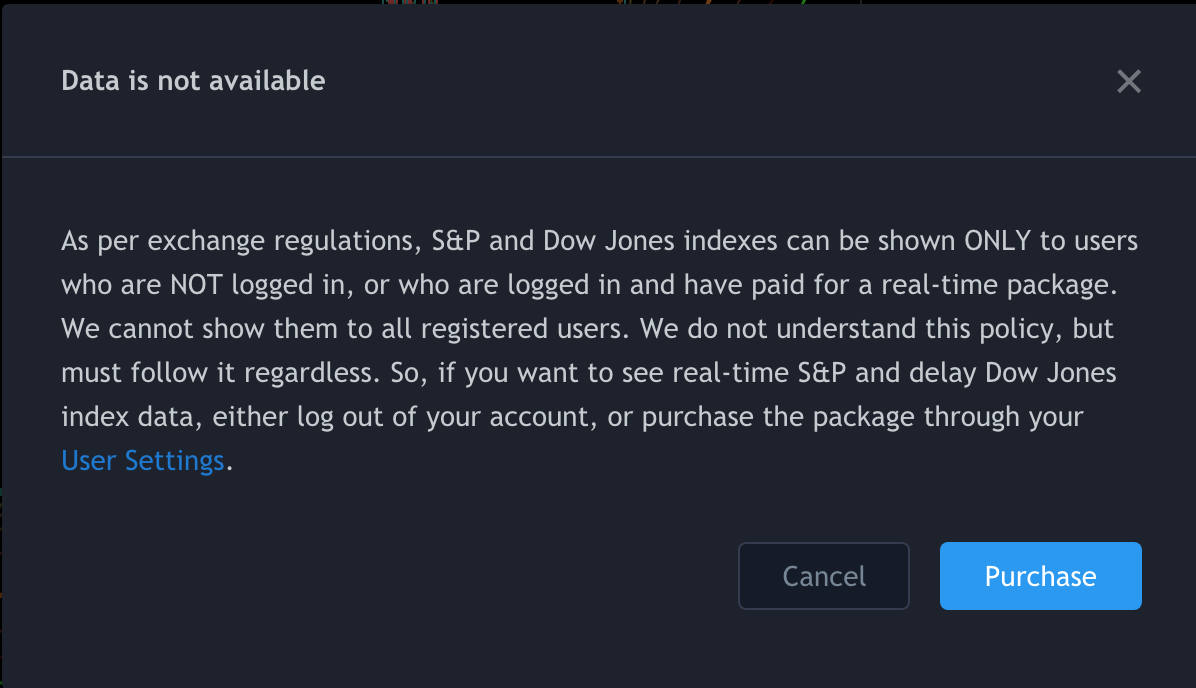Screen dimensions: 1196x688
Task: Click the blue Purchase button
Action: click(x=1040, y=576)
